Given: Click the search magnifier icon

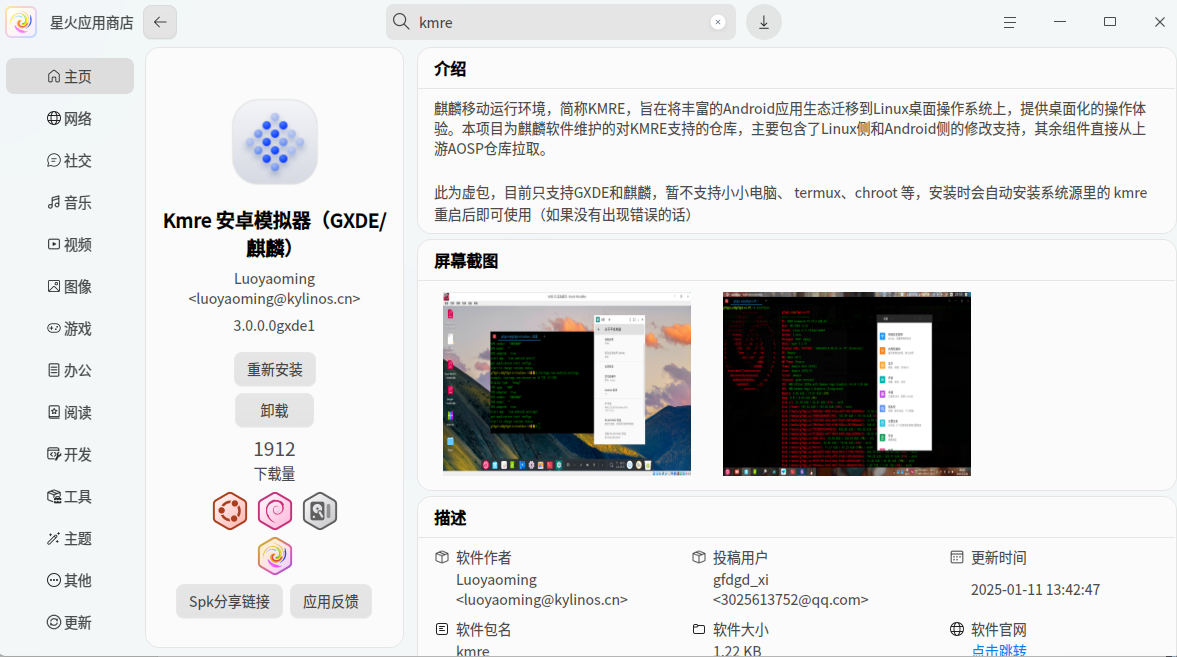Looking at the screenshot, I should click(402, 22).
